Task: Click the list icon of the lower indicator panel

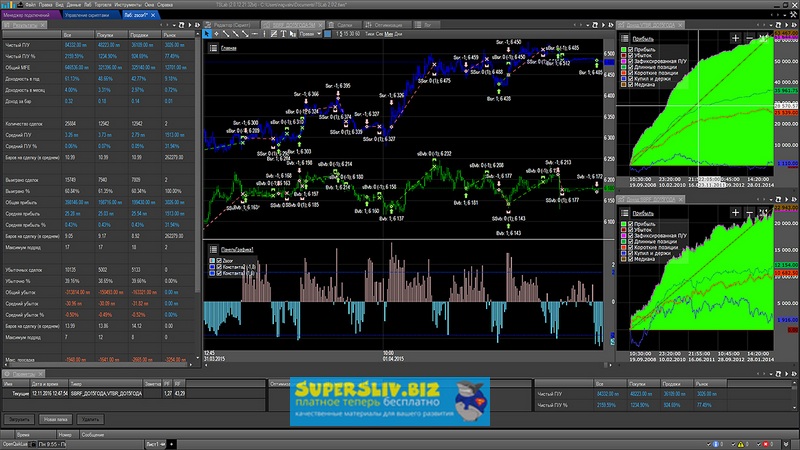Action: [212, 248]
